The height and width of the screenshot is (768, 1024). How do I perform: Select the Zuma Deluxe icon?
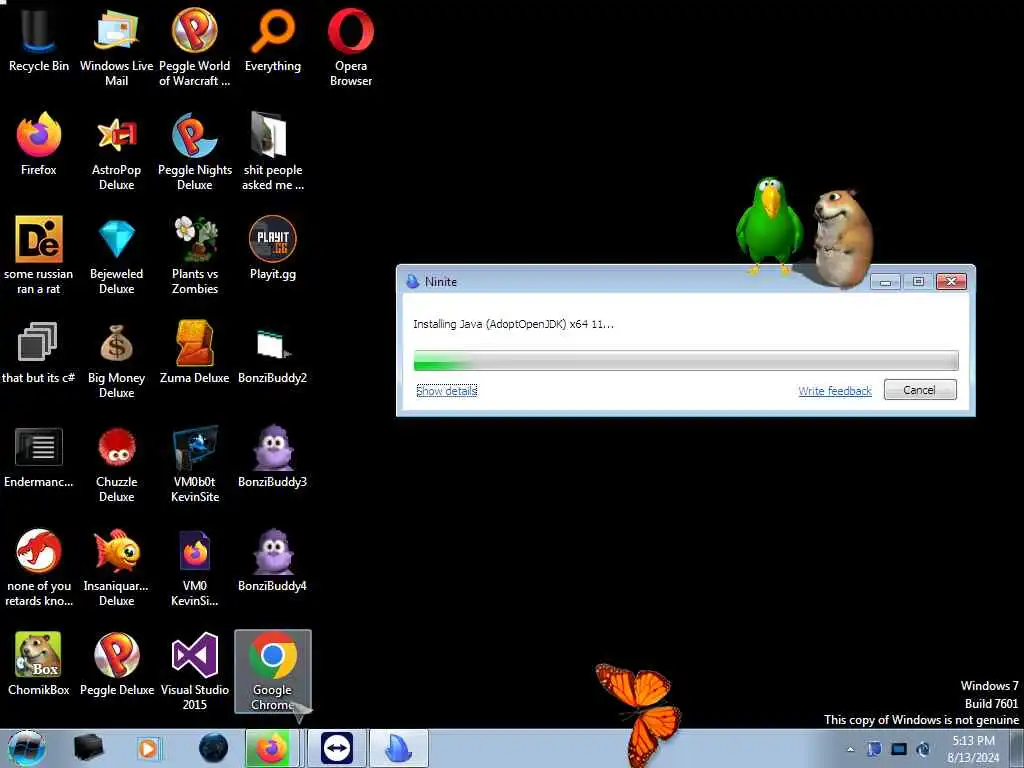click(x=195, y=351)
